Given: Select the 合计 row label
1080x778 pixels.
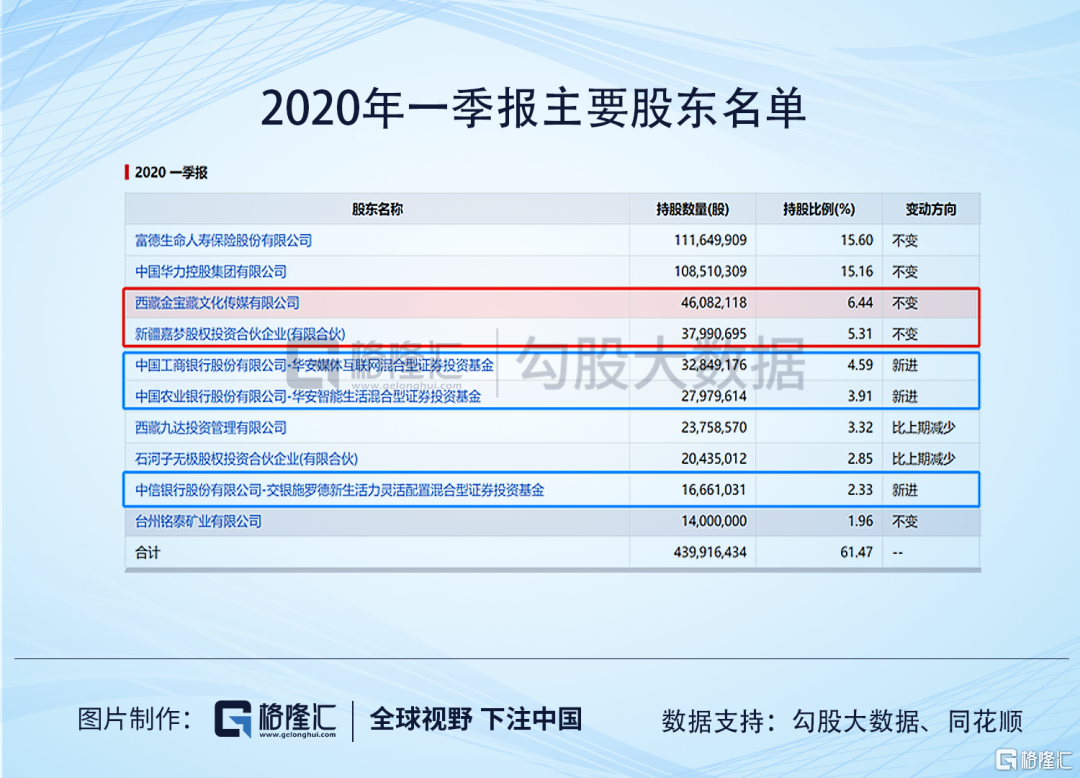Looking at the screenshot, I should (147, 552).
